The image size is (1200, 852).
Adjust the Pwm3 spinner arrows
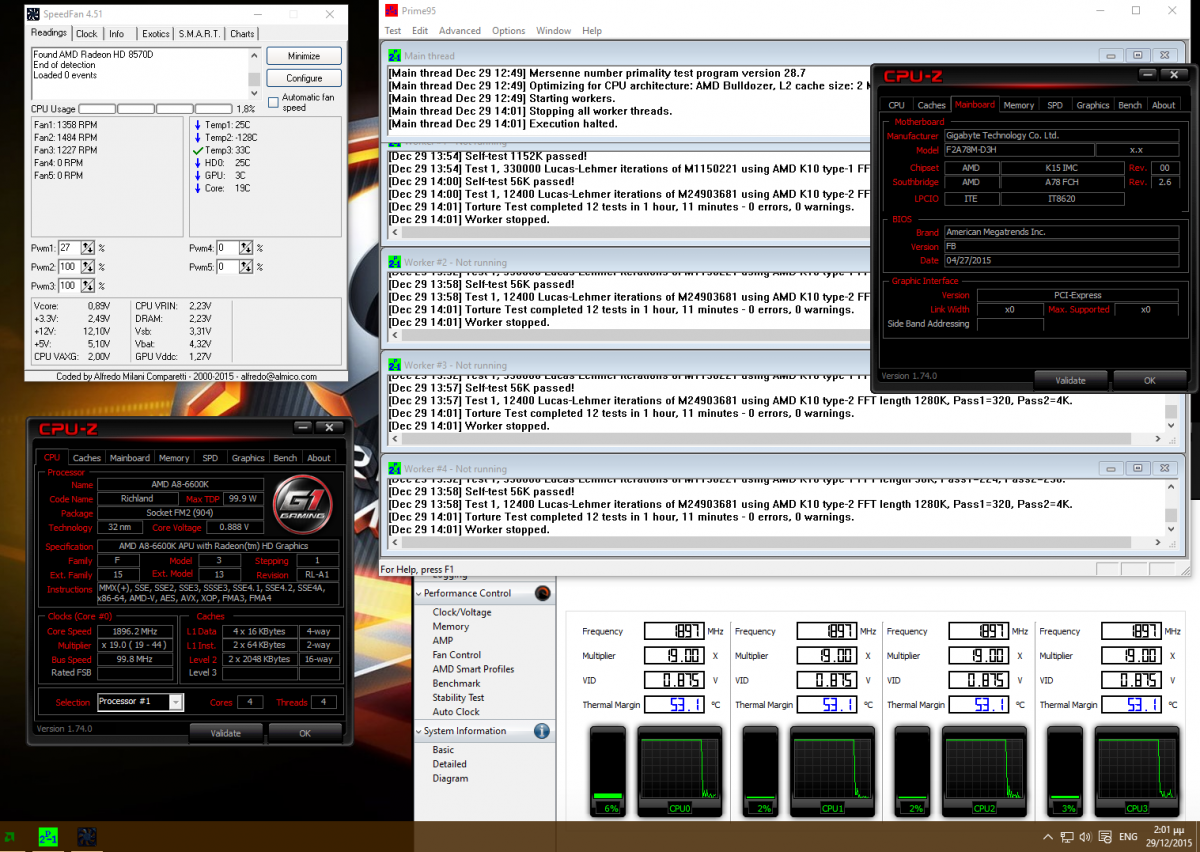click(88, 286)
